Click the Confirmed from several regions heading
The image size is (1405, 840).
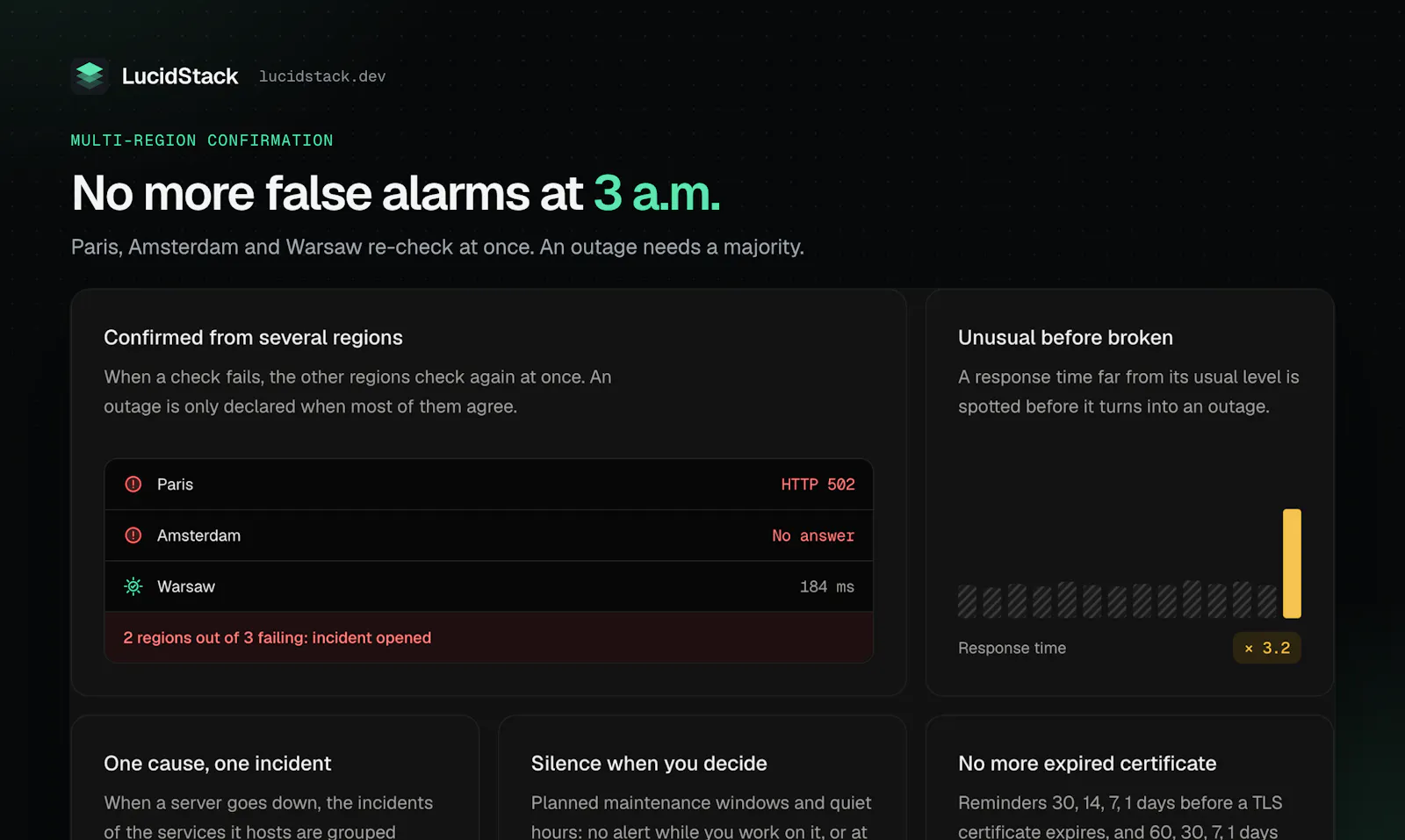253,338
